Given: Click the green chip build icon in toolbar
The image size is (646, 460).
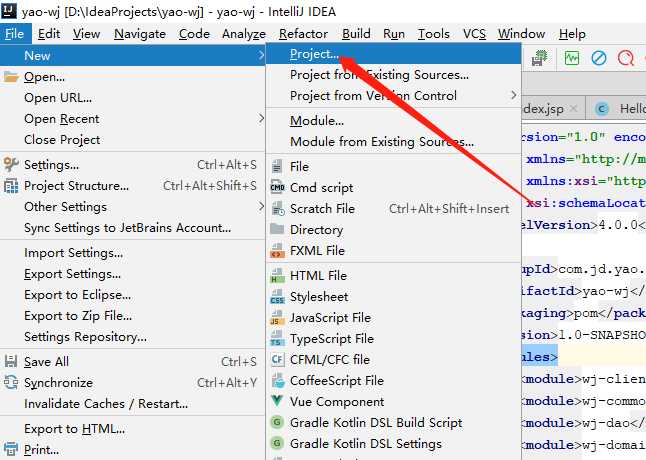Looking at the screenshot, I should [539, 58].
